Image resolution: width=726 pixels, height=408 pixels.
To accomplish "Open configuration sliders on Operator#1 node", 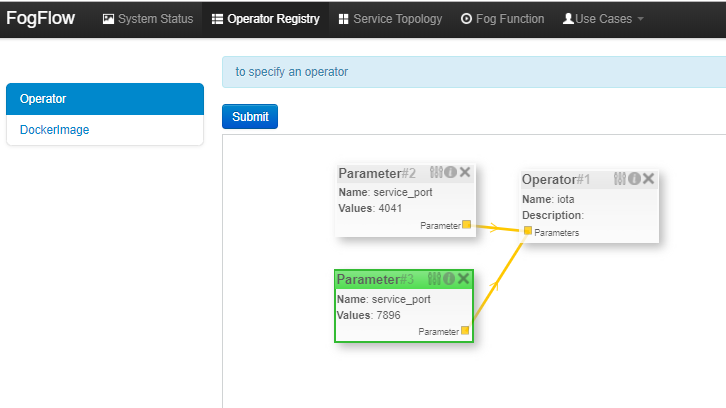I will coord(620,179).
